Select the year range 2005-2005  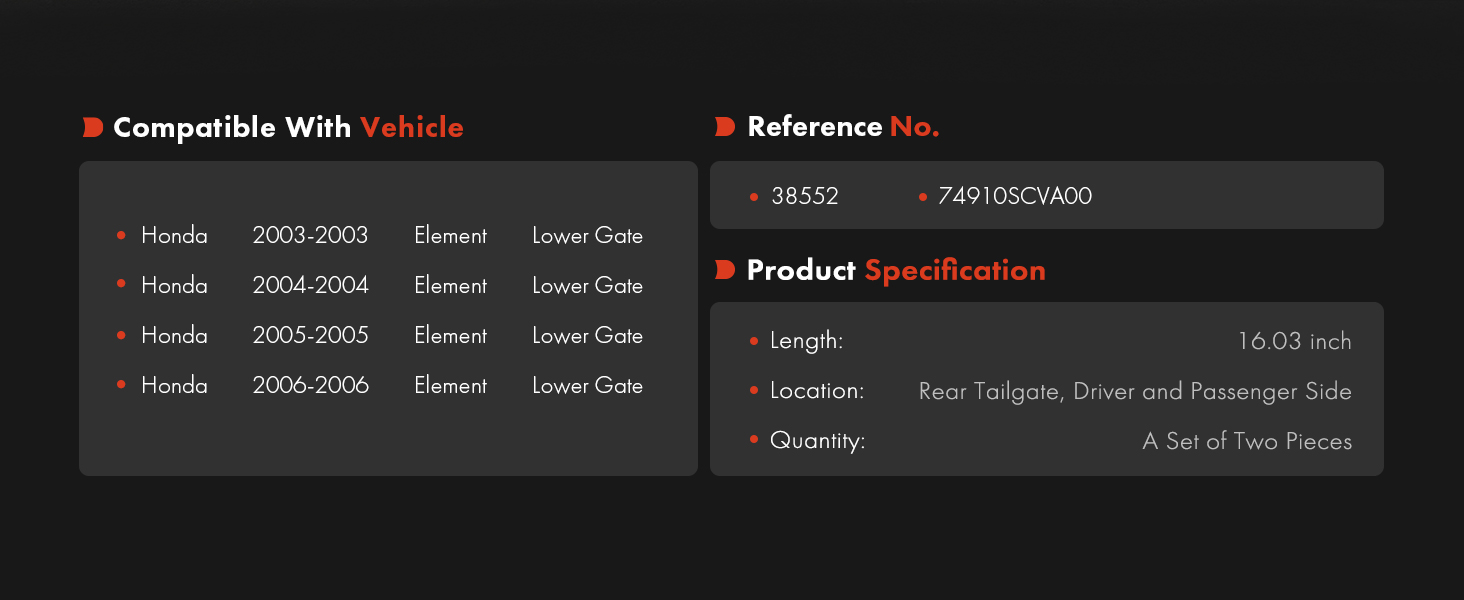310,336
